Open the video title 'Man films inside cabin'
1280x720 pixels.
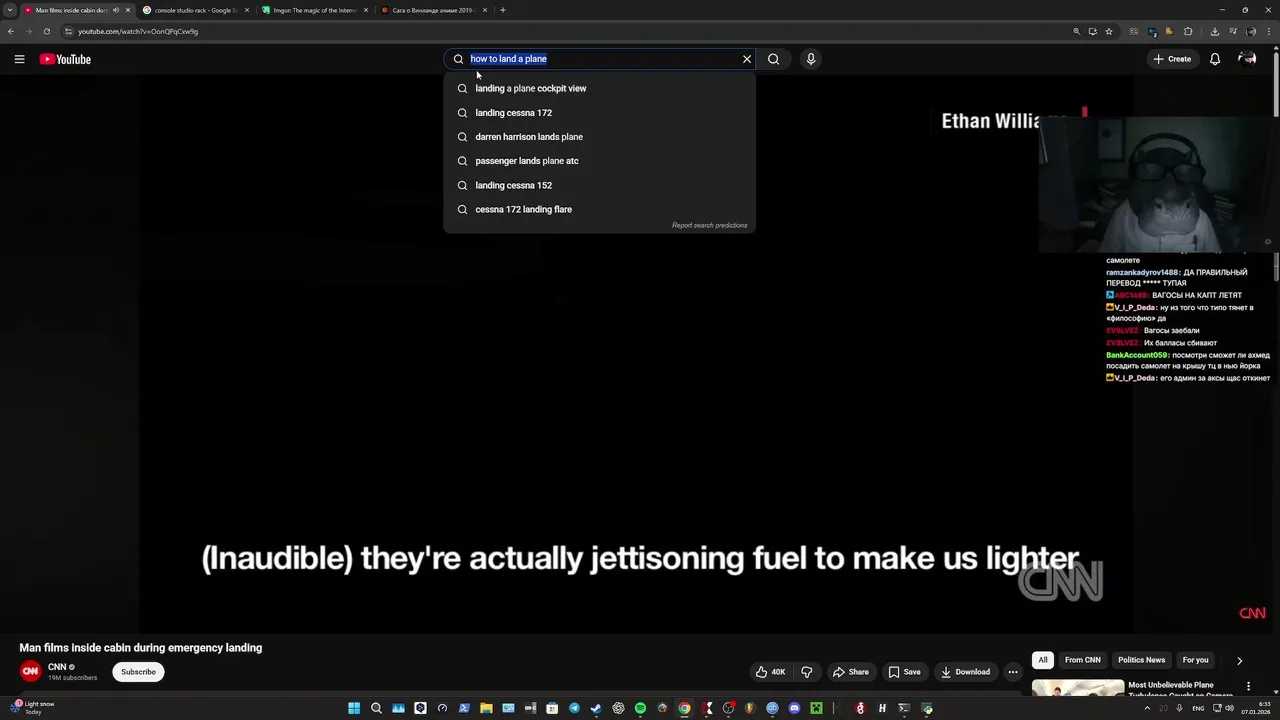pyautogui.click(x=141, y=648)
